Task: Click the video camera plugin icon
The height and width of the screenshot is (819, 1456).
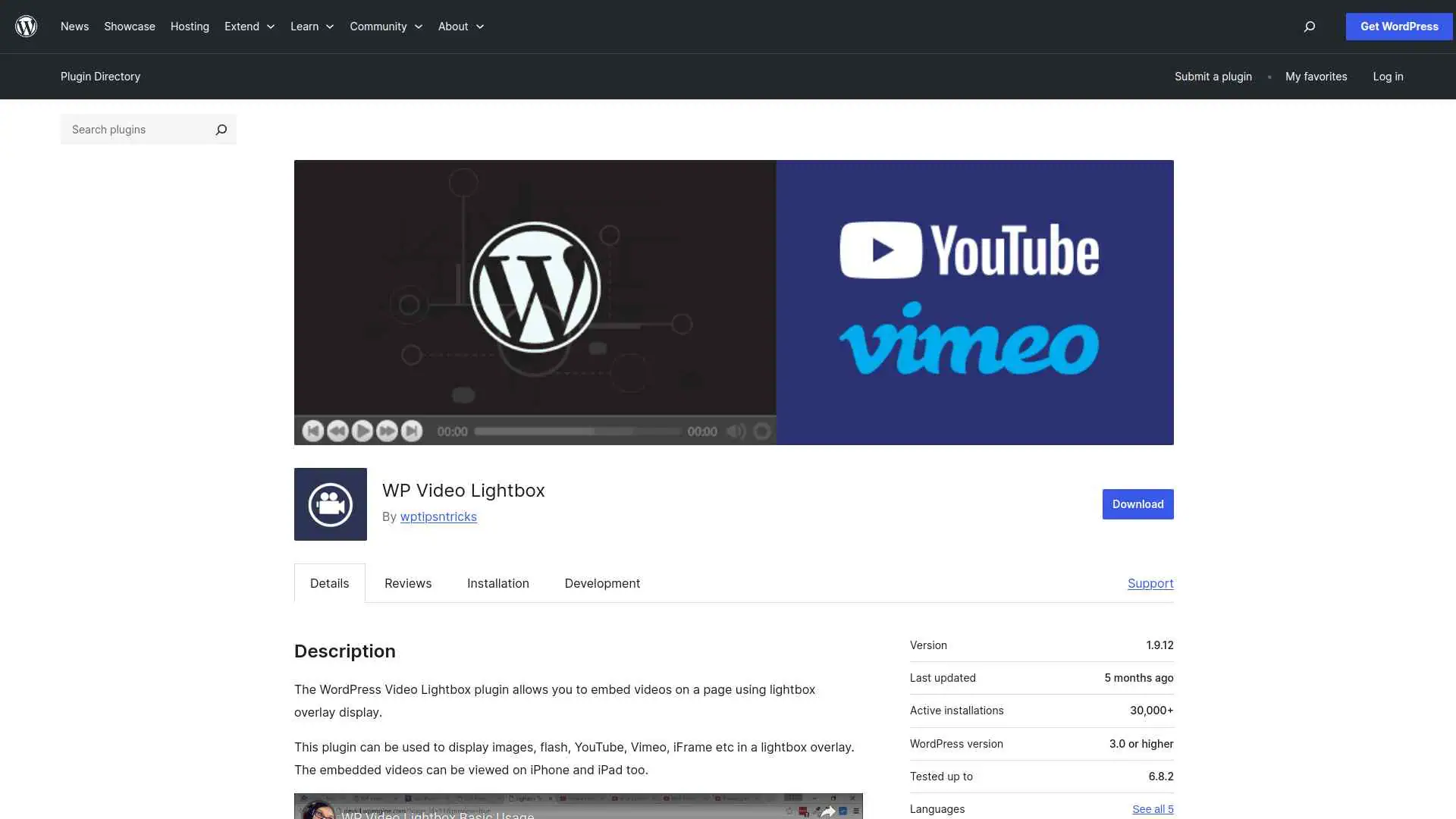Action: point(330,504)
